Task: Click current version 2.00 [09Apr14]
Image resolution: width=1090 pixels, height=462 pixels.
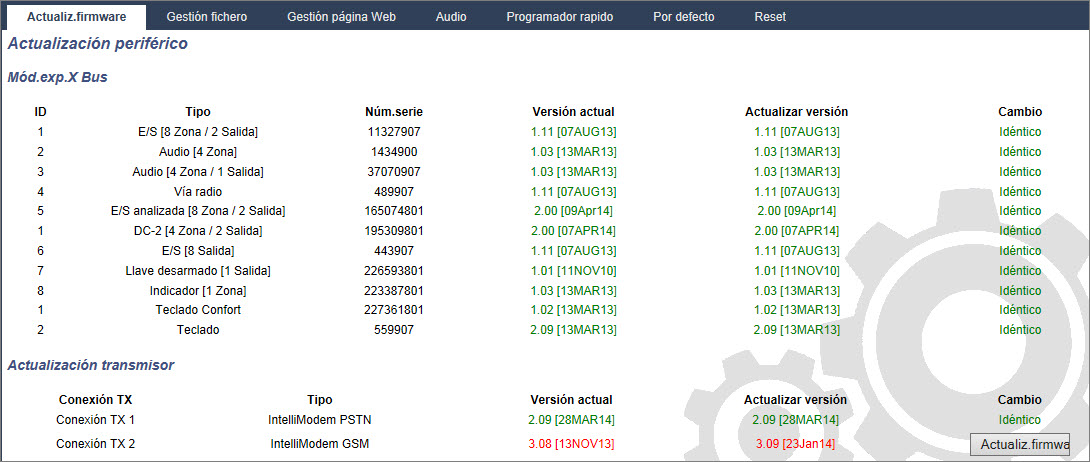Action: tap(573, 211)
